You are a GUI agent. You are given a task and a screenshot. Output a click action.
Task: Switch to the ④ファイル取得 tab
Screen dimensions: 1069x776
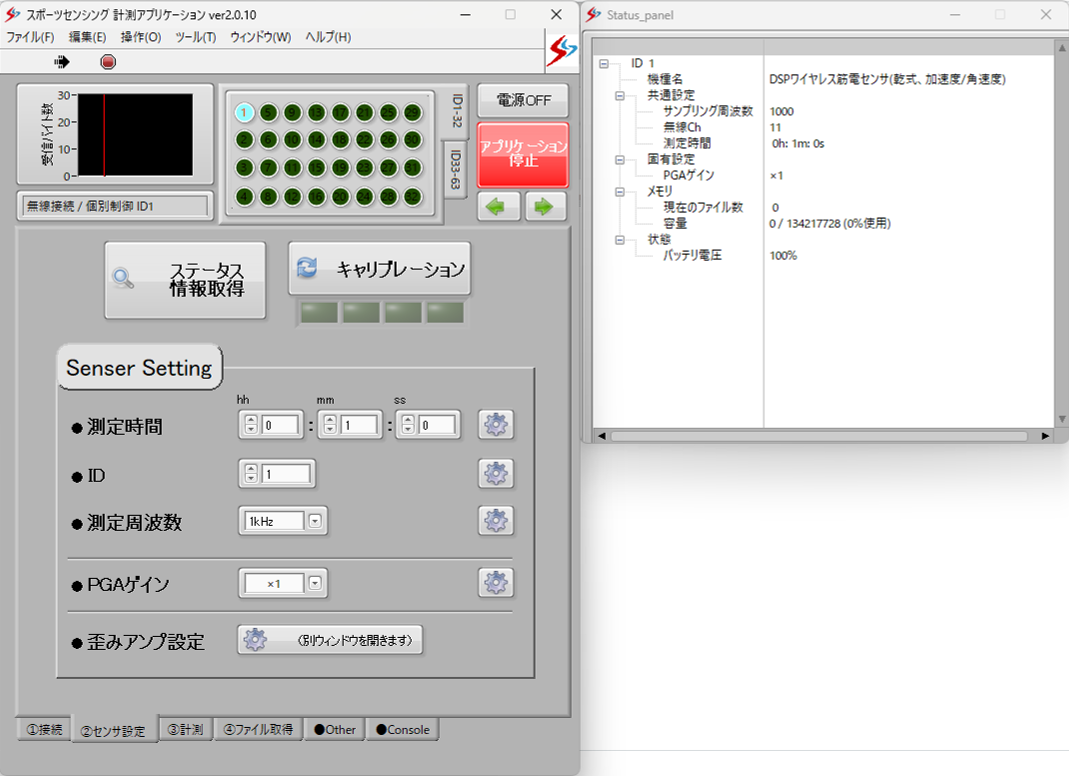pyautogui.click(x=258, y=730)
